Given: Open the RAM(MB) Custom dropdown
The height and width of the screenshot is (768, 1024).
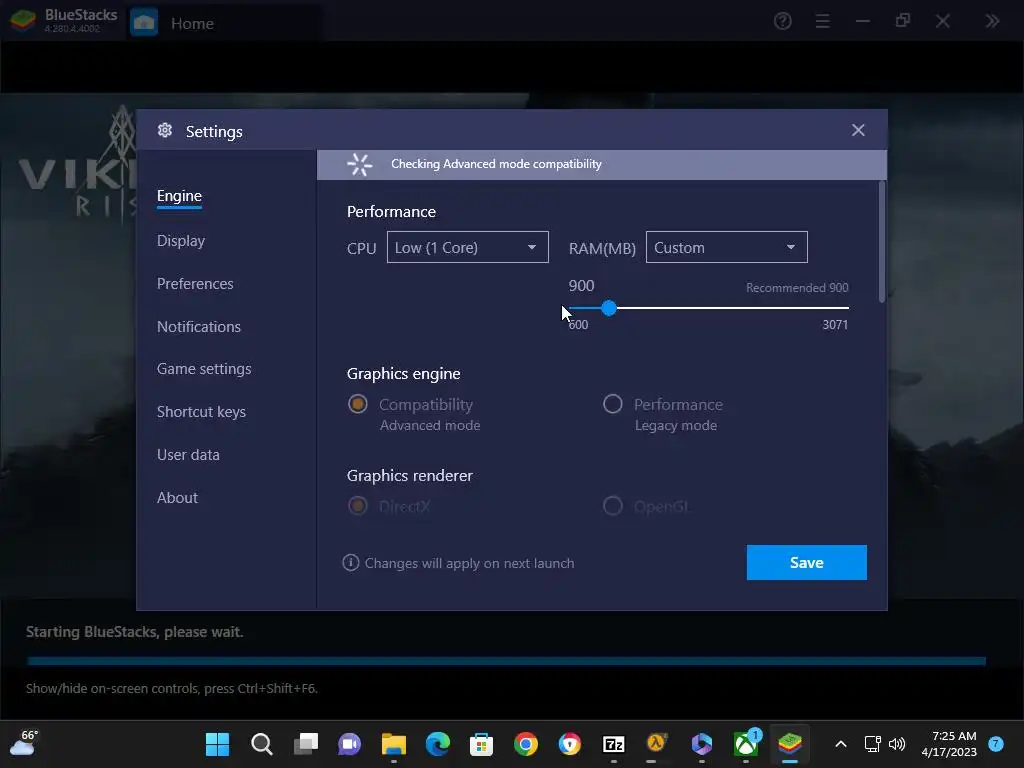Looking at the screenshot, I should click(726, 248).
